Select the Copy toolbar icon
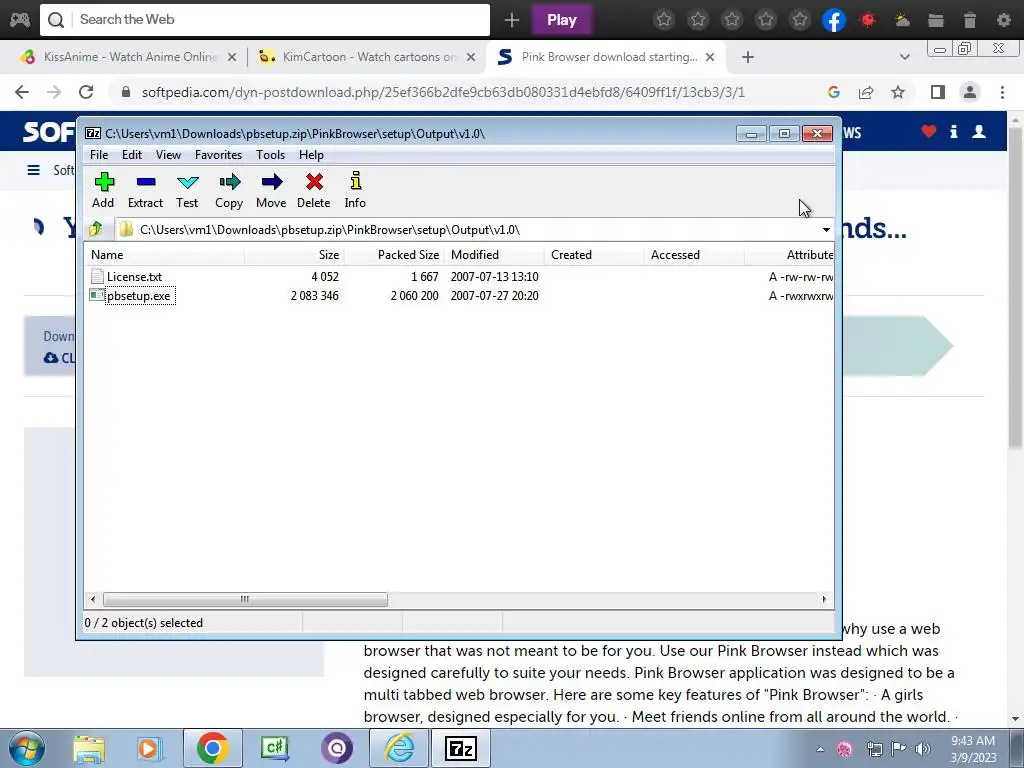This screenshot has width=1024, height=768. (229, 190)
